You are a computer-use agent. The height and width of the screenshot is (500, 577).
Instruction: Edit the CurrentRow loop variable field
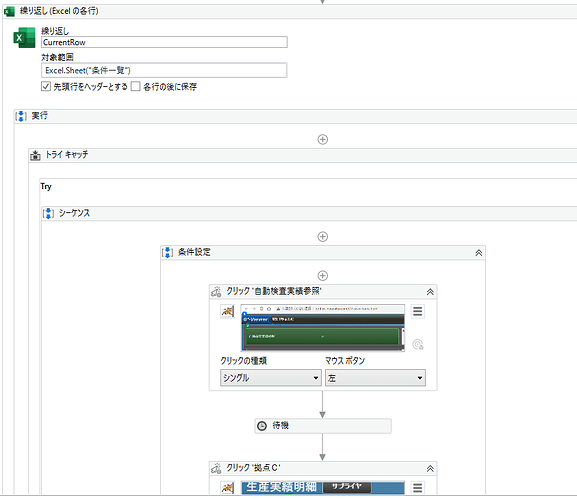(164, 42)
